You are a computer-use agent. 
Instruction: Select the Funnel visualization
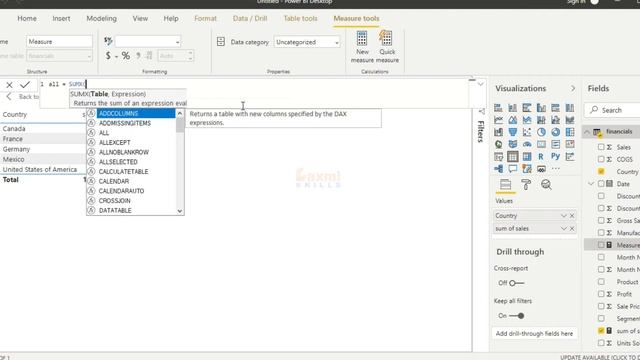coord(513,132)
